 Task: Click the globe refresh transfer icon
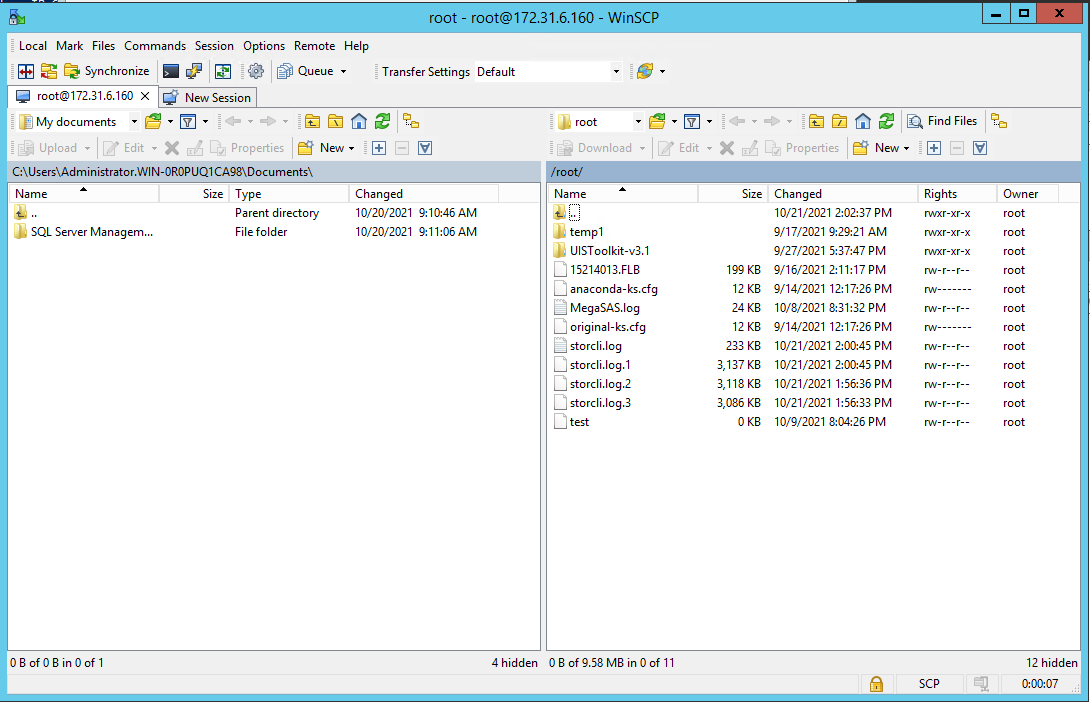(x=645, y=71)
